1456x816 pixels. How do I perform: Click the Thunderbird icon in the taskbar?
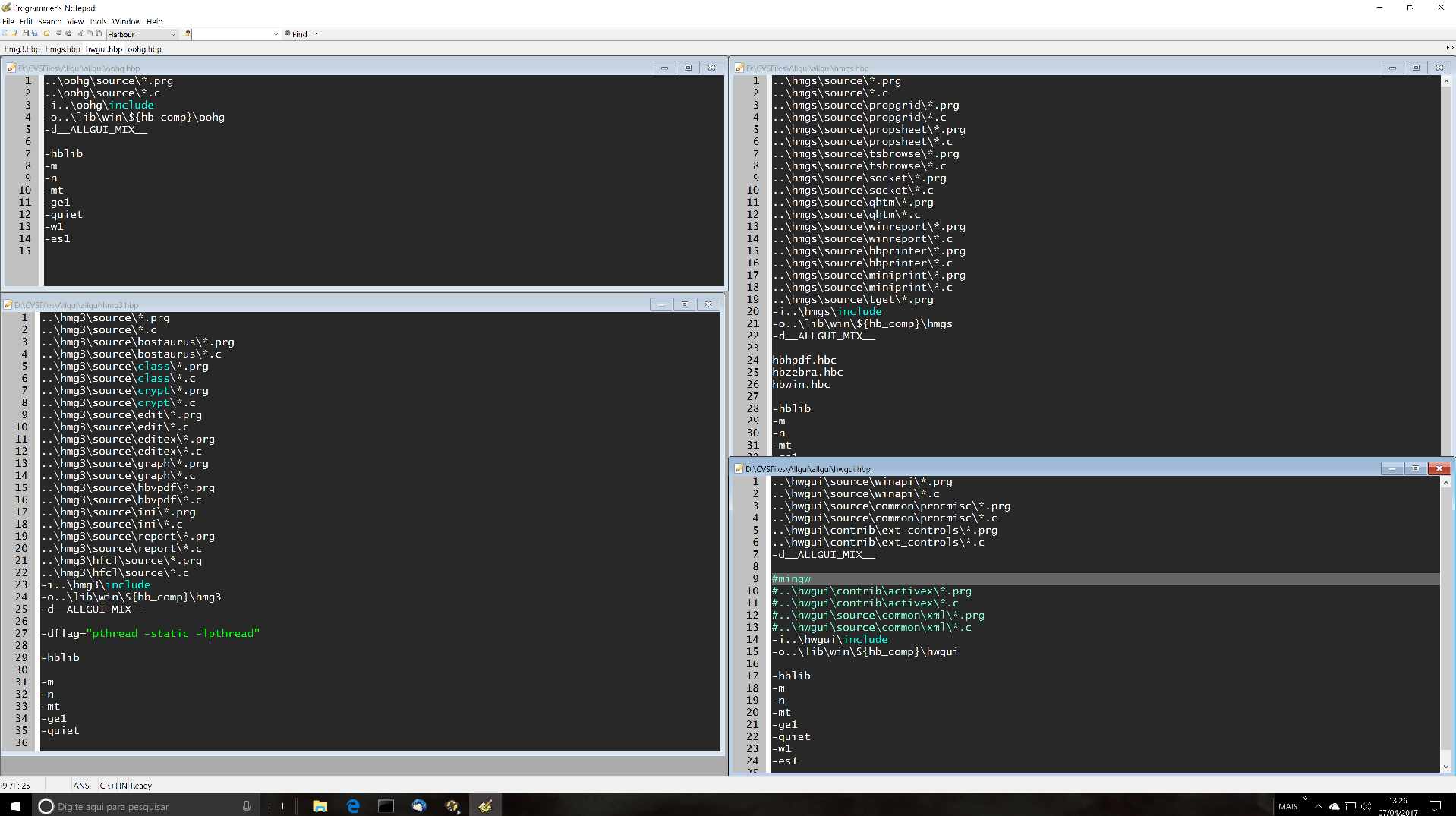419,806
